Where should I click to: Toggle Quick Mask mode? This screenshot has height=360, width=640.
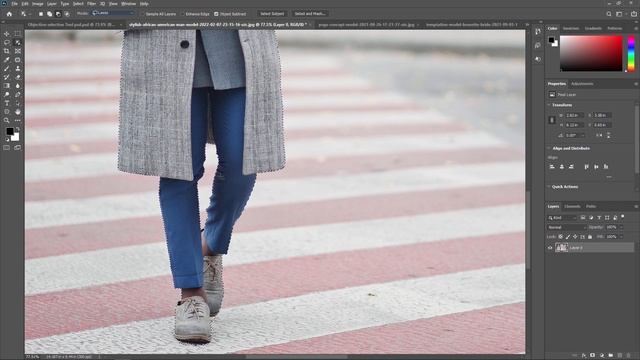[7, 148]
